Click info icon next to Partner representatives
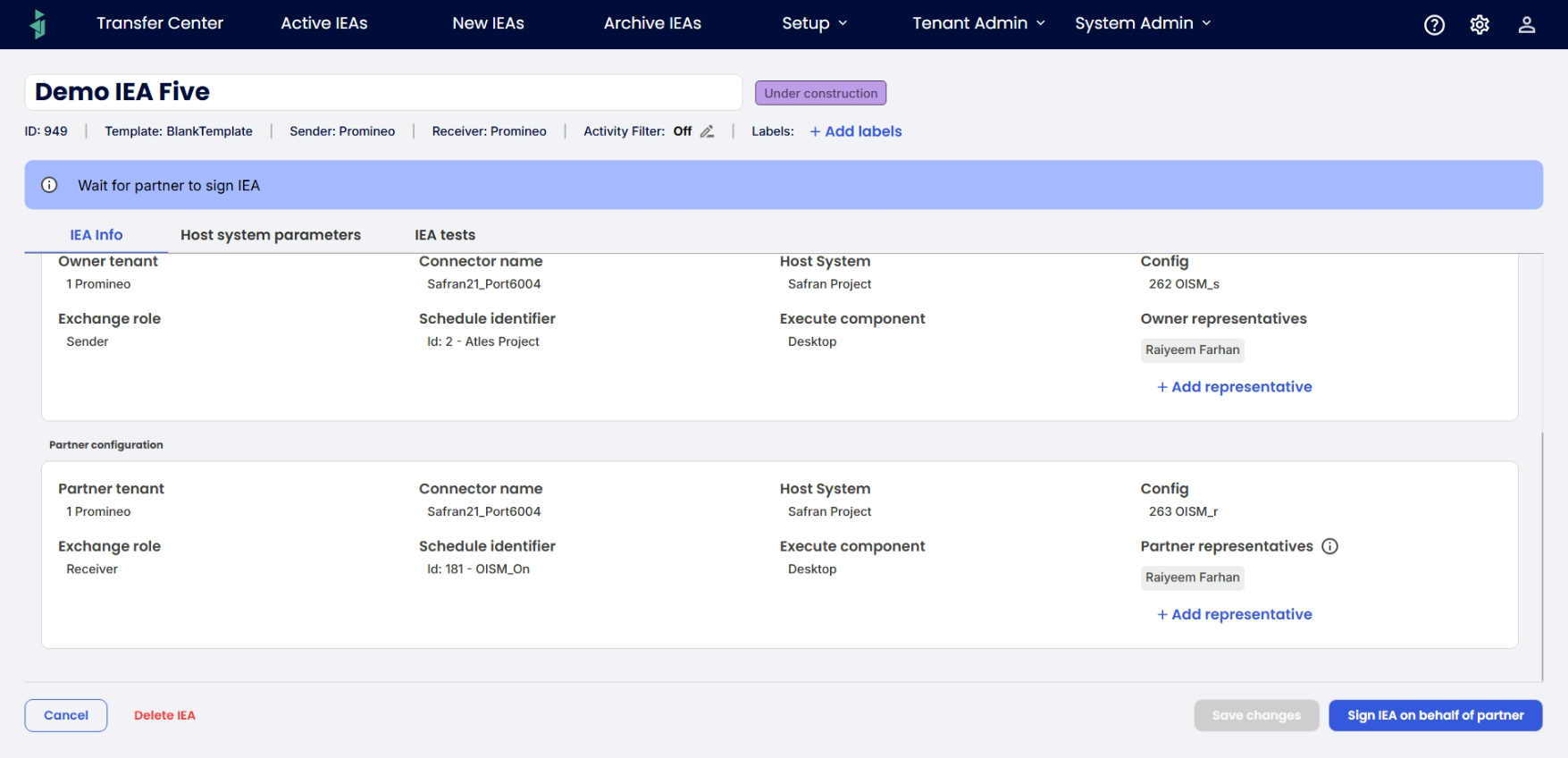The width and height of the screenshot is (1568, 758). pyautogui.click(x=1329, y=546)
